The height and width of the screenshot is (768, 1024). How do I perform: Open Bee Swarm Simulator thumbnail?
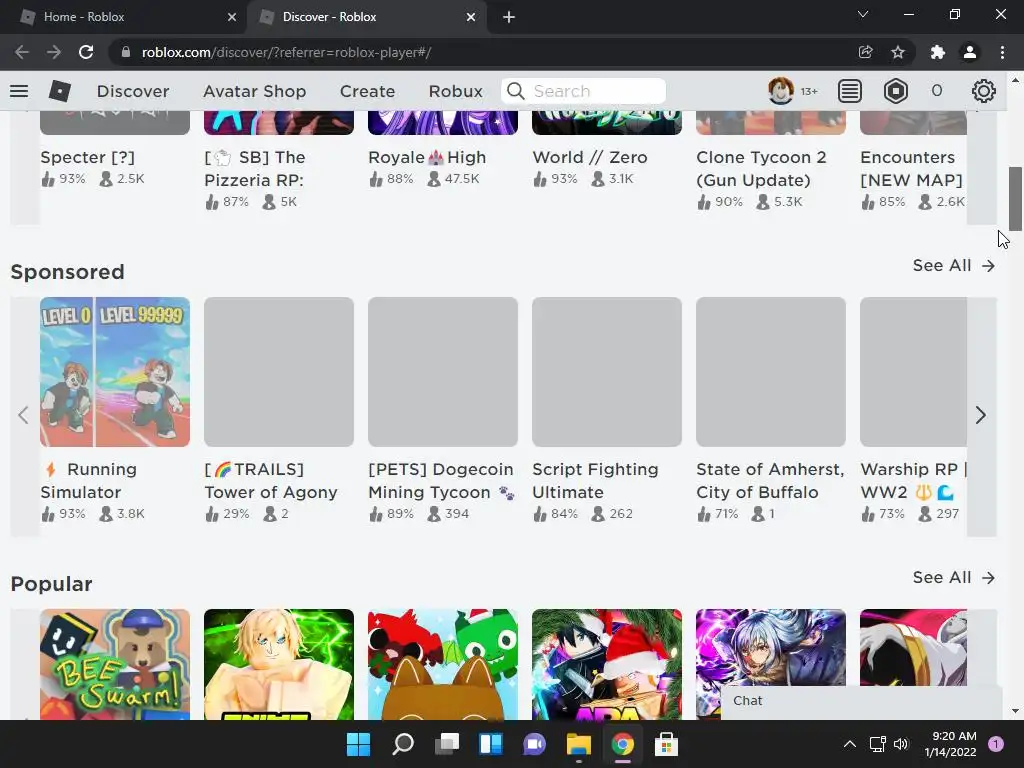(x=115, y=664)
